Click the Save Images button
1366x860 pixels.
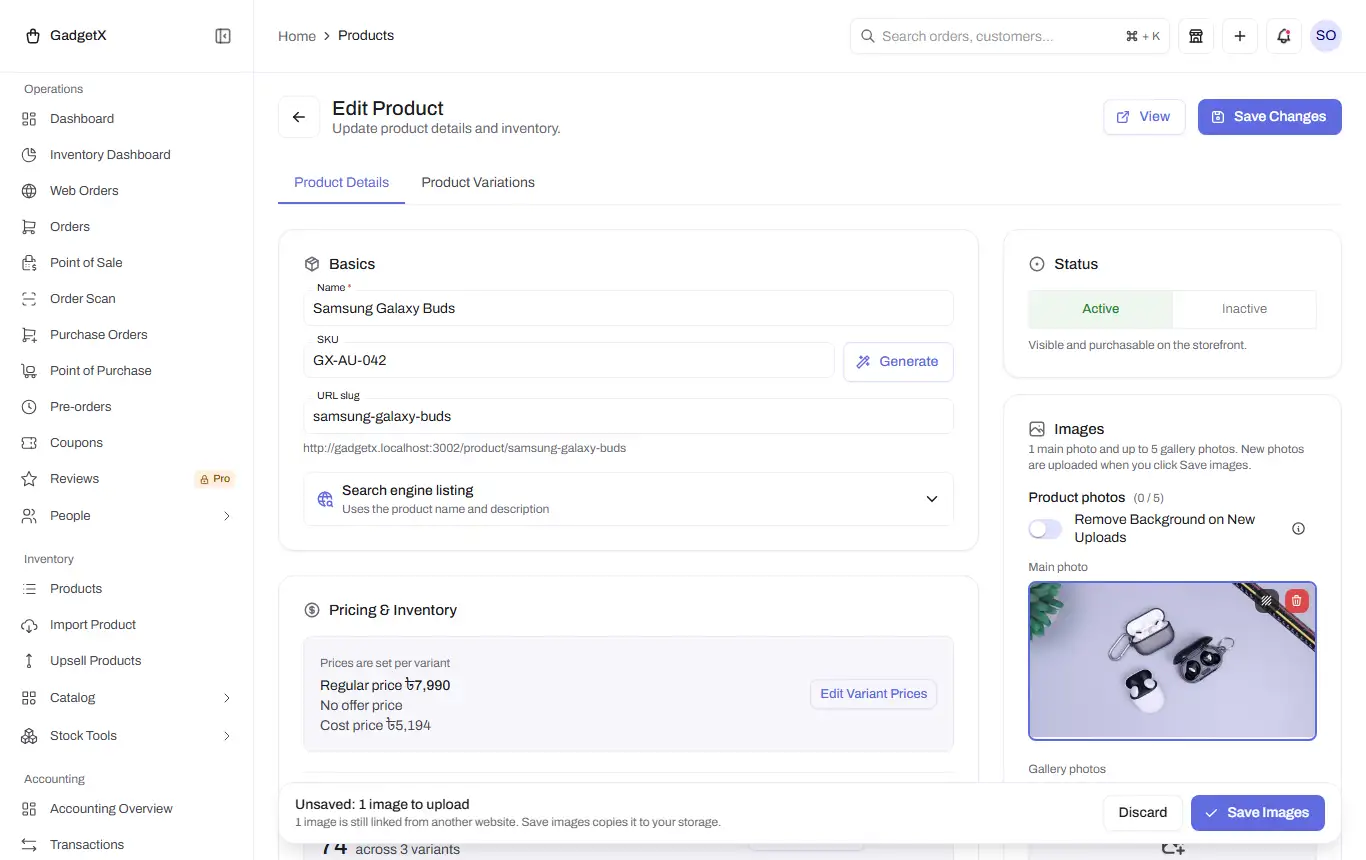tap(1258, 813)
